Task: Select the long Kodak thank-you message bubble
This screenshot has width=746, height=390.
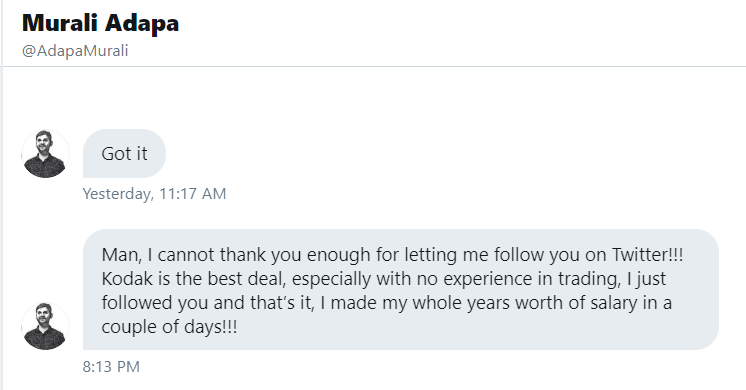Action: pos(401,290)
